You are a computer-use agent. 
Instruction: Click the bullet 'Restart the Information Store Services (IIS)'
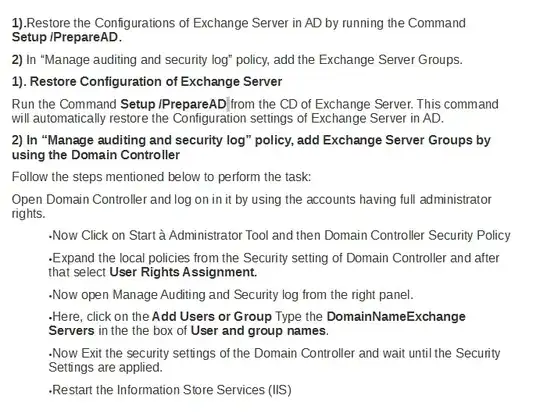[x=170, y=390]
